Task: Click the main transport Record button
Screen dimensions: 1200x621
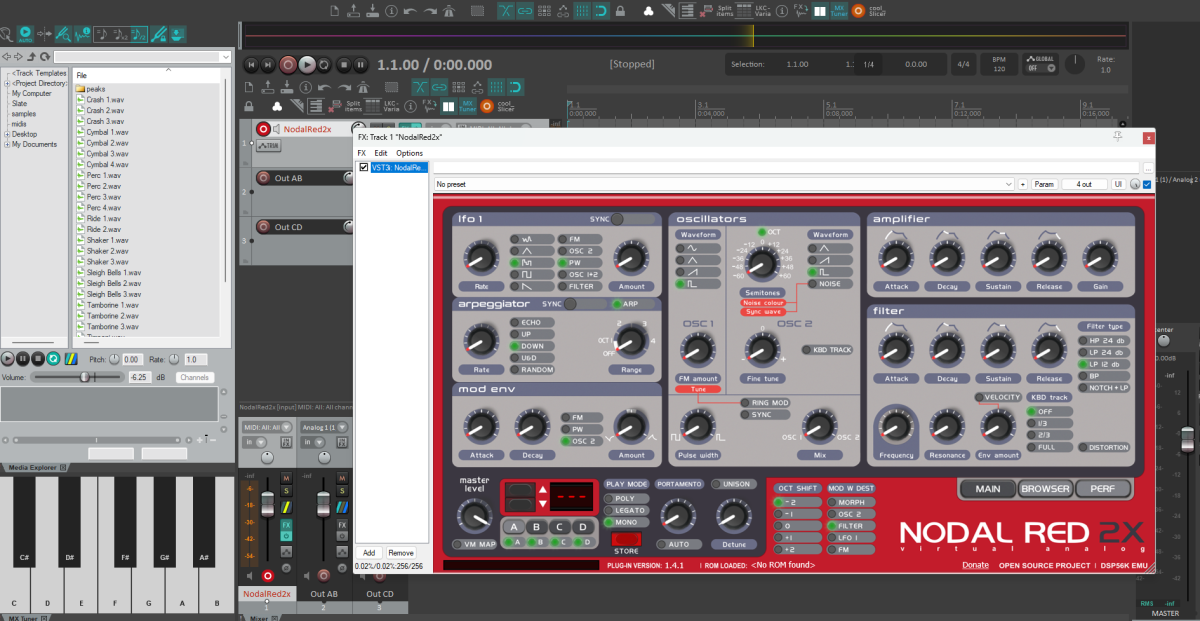Action: tap(288, 64)
